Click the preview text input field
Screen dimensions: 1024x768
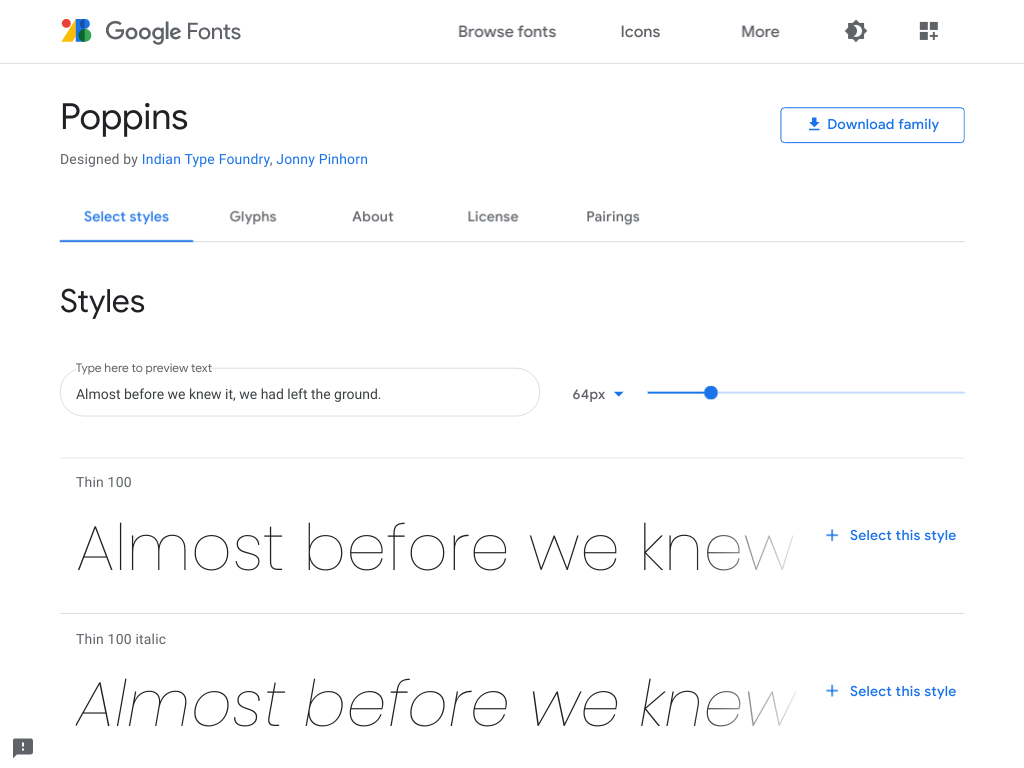(300, 394)
